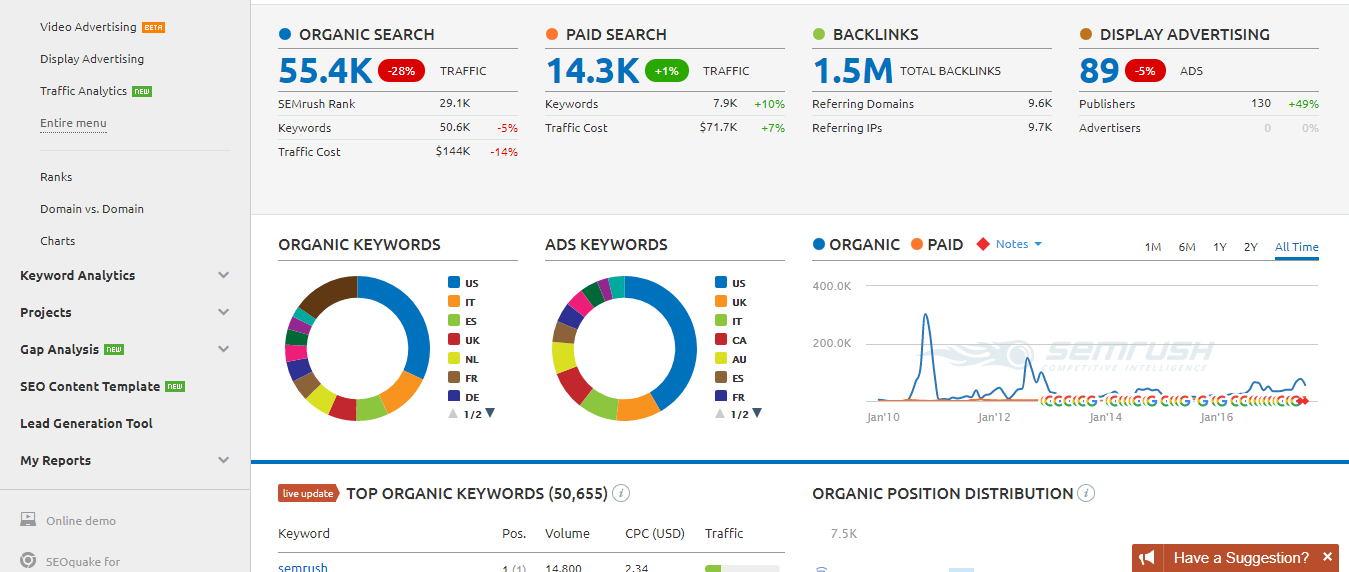Close the Have a Suggestion bar

[1328, 558]
